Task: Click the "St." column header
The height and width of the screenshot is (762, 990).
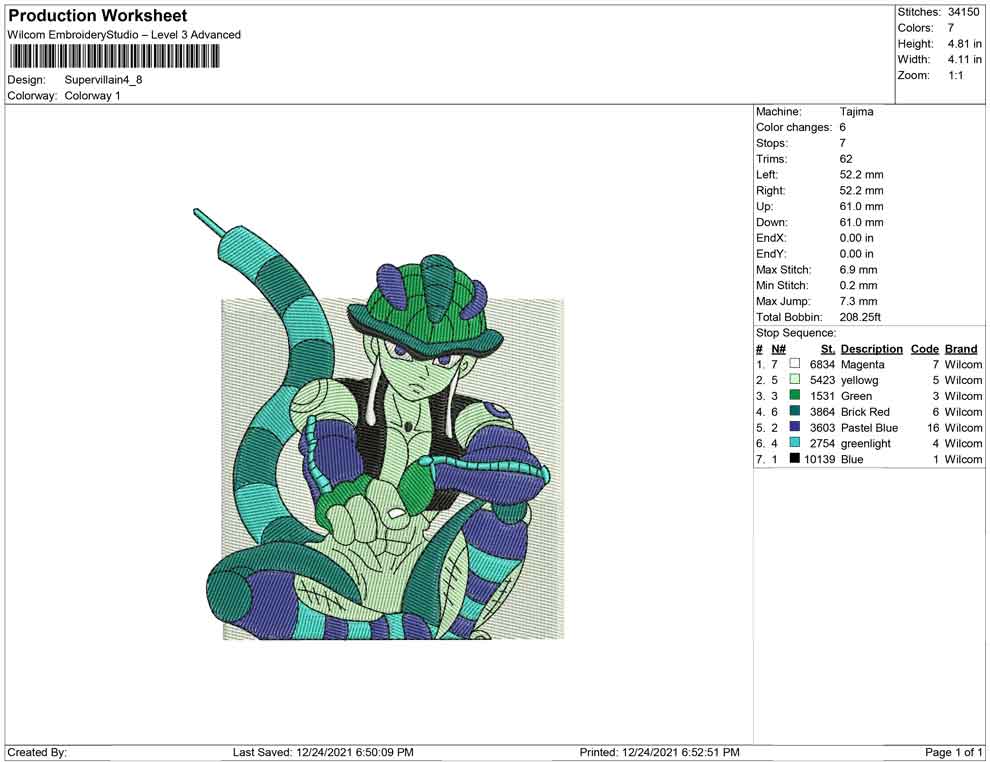Action: click(x=828, y=349)
